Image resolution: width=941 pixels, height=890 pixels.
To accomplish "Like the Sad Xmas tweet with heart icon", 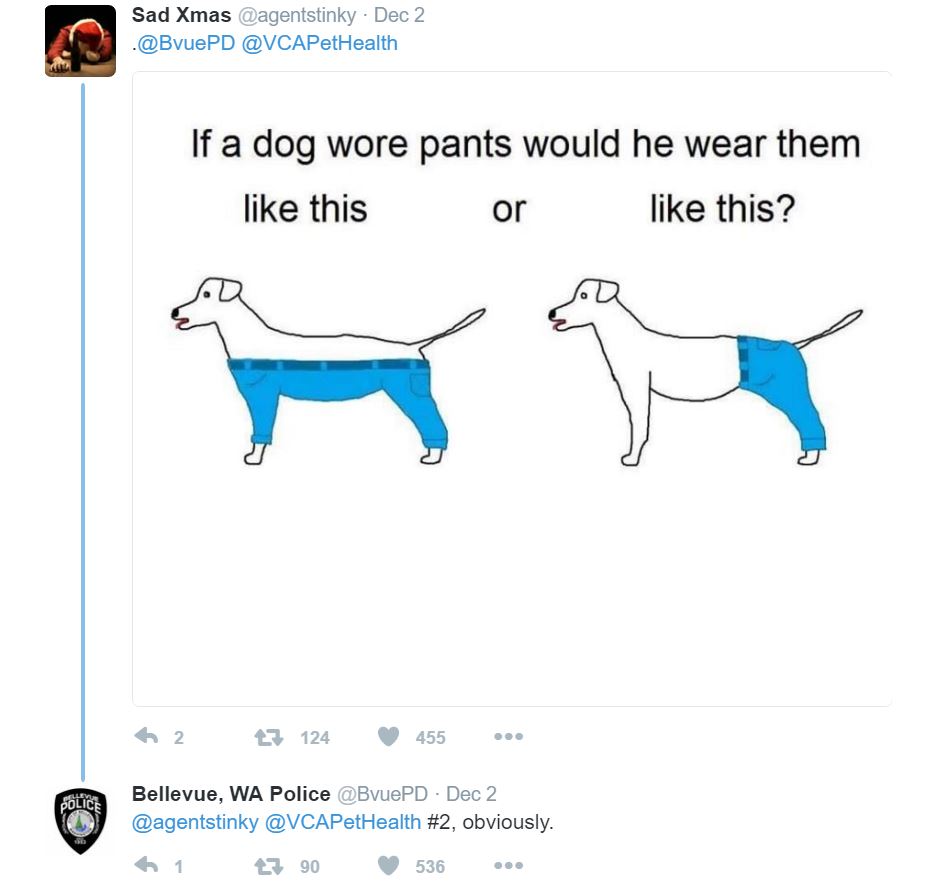I will [388, 736].
